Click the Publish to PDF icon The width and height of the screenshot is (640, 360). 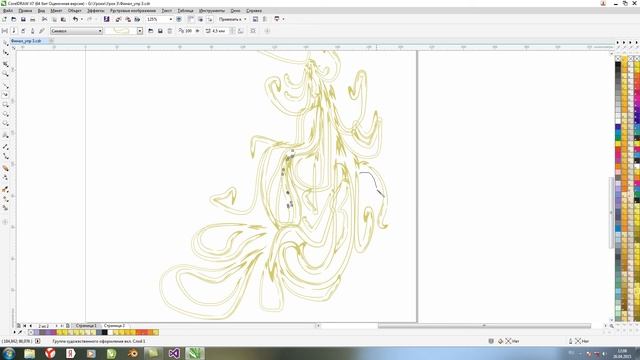137,19
